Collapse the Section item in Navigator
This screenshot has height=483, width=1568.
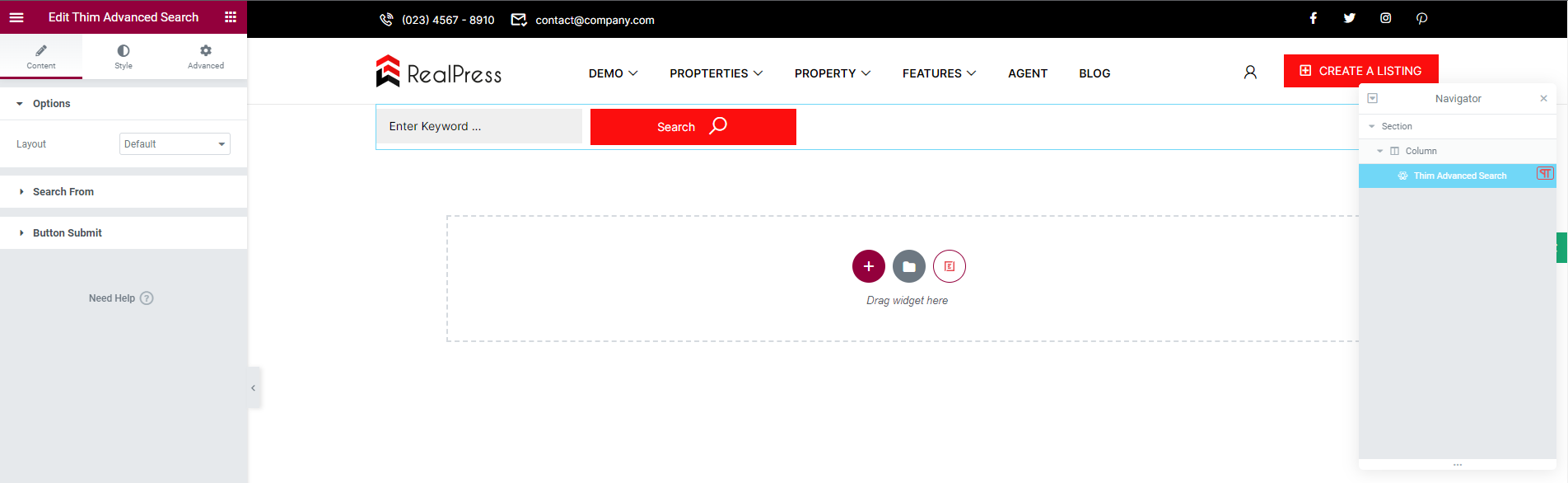pyautogui.click(x=1372, y=127)
